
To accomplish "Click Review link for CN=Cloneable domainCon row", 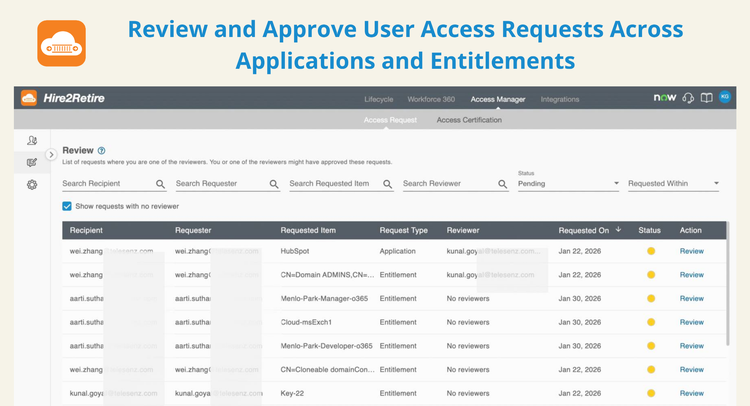I will point(692,370).
